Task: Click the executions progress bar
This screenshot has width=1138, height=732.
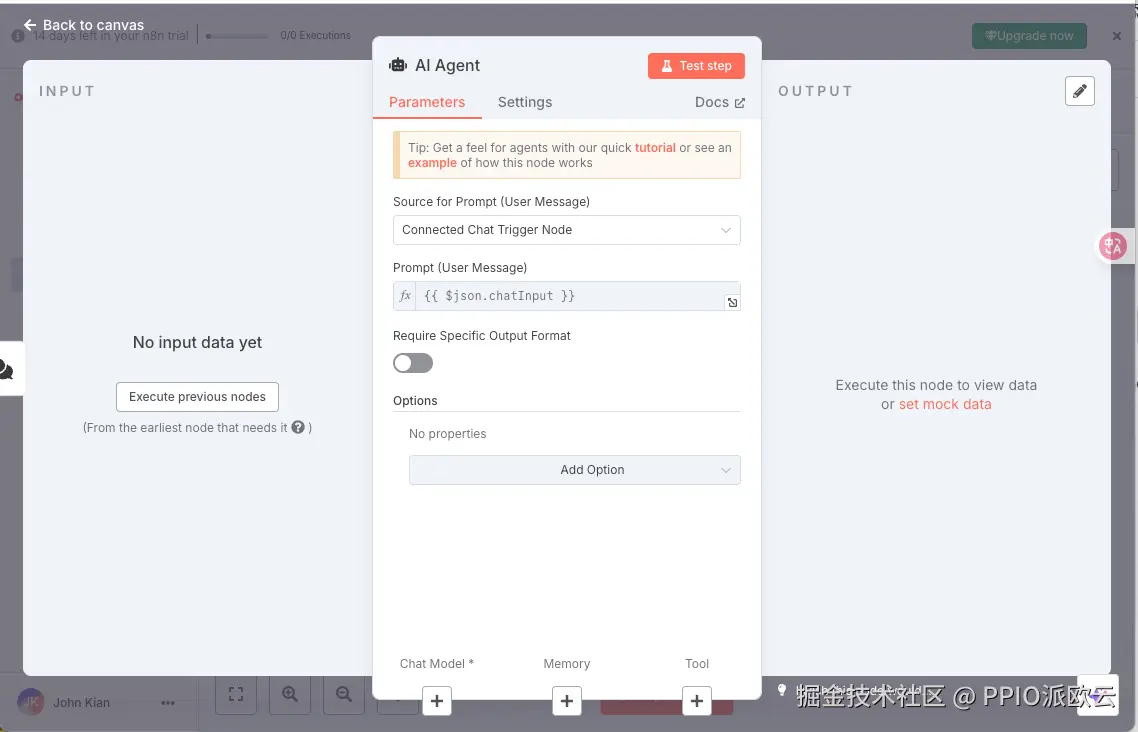Action: pos(237,36)
